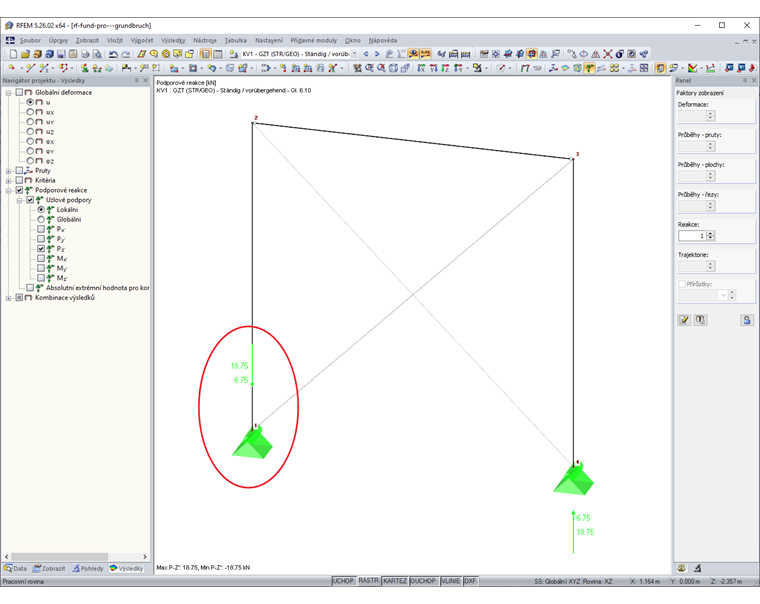Open the Výpočet menu
Screen dimensions: 760x604
tap(142, 40)
